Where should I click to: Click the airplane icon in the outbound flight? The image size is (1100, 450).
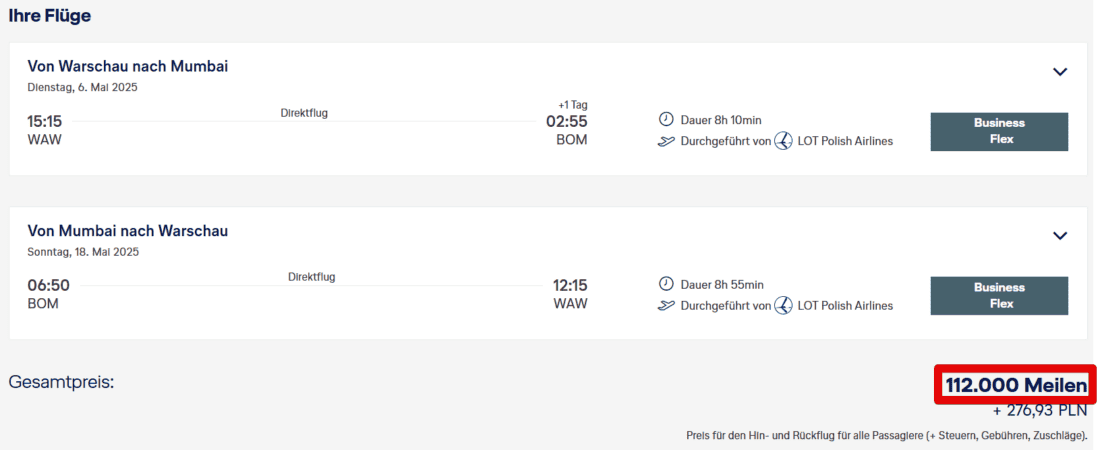coord(666,141)
